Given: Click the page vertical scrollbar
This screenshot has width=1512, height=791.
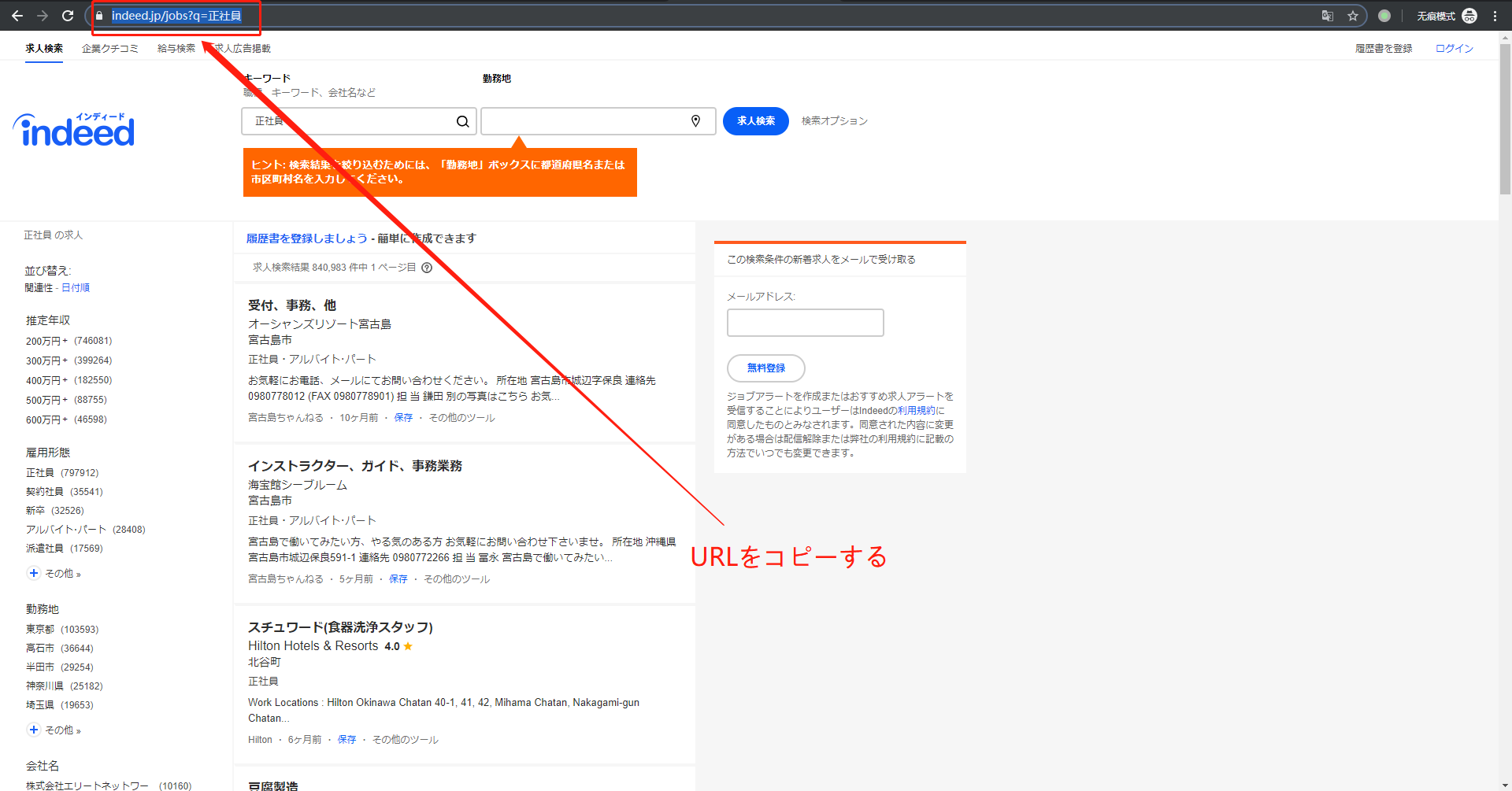Looking at the screenshot, I should tap(1505, 118).
